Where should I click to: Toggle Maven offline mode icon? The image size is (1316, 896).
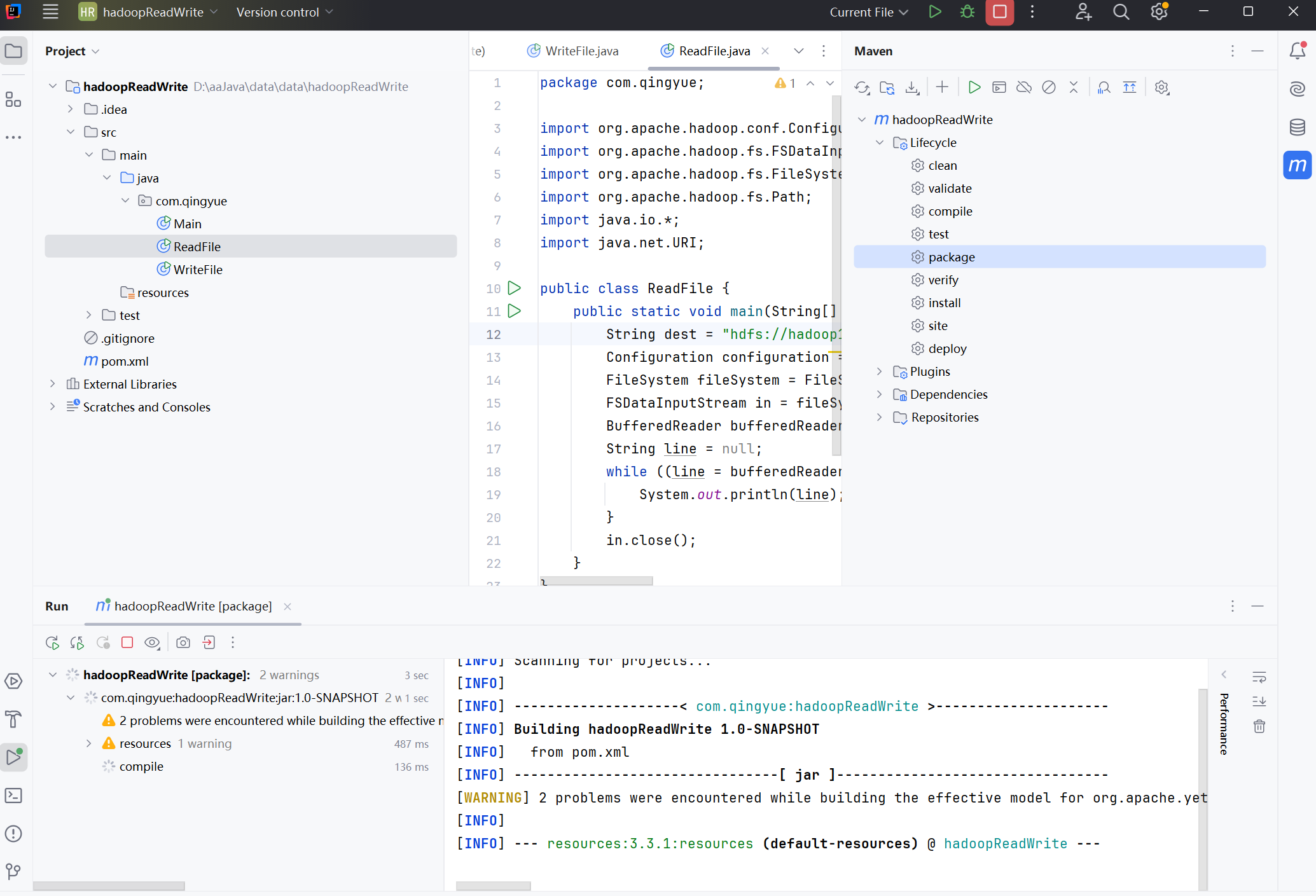click(1024, 88)
